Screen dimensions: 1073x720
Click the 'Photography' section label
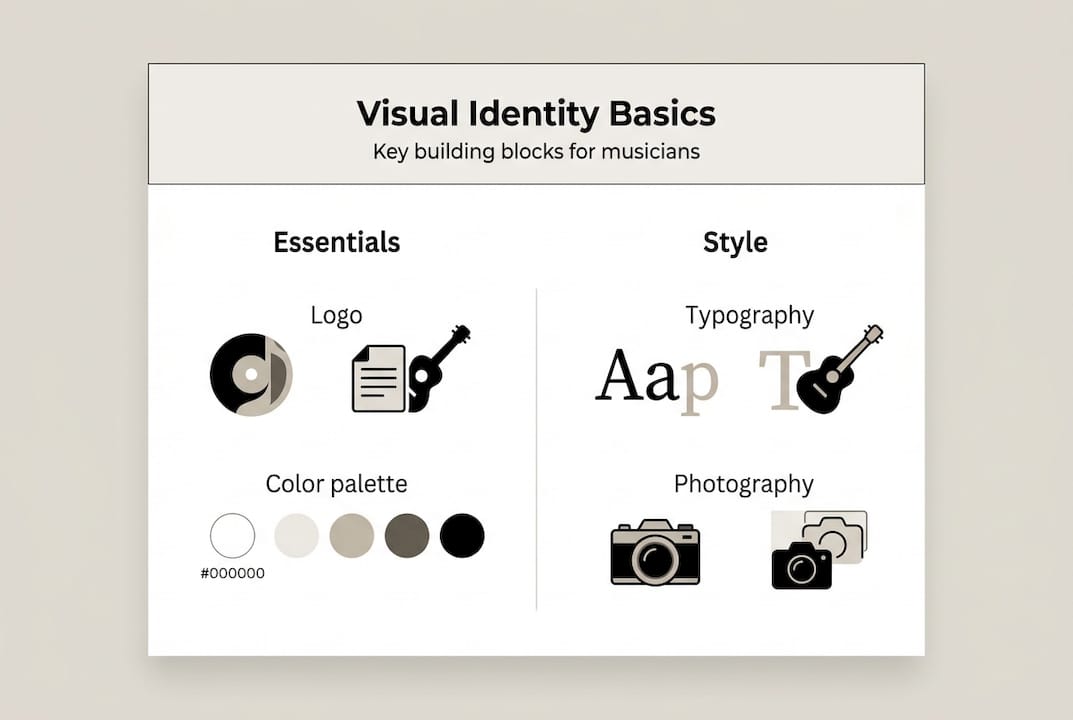point(744,484)
